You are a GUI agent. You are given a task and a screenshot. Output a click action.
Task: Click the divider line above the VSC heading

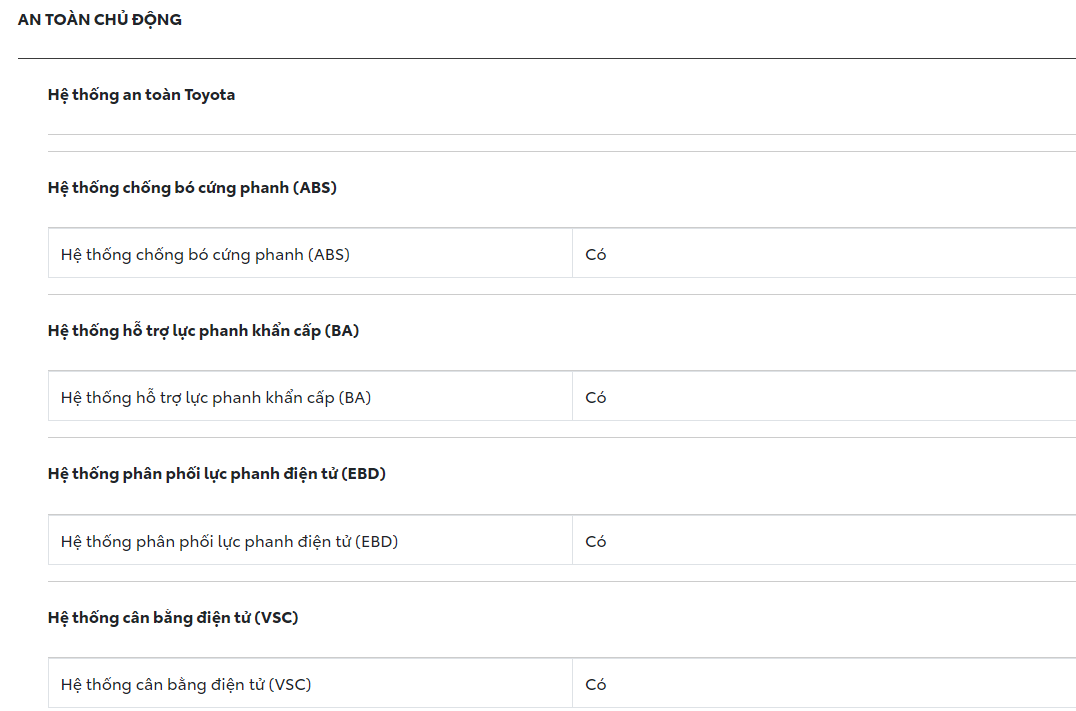(x=561, y=582)
